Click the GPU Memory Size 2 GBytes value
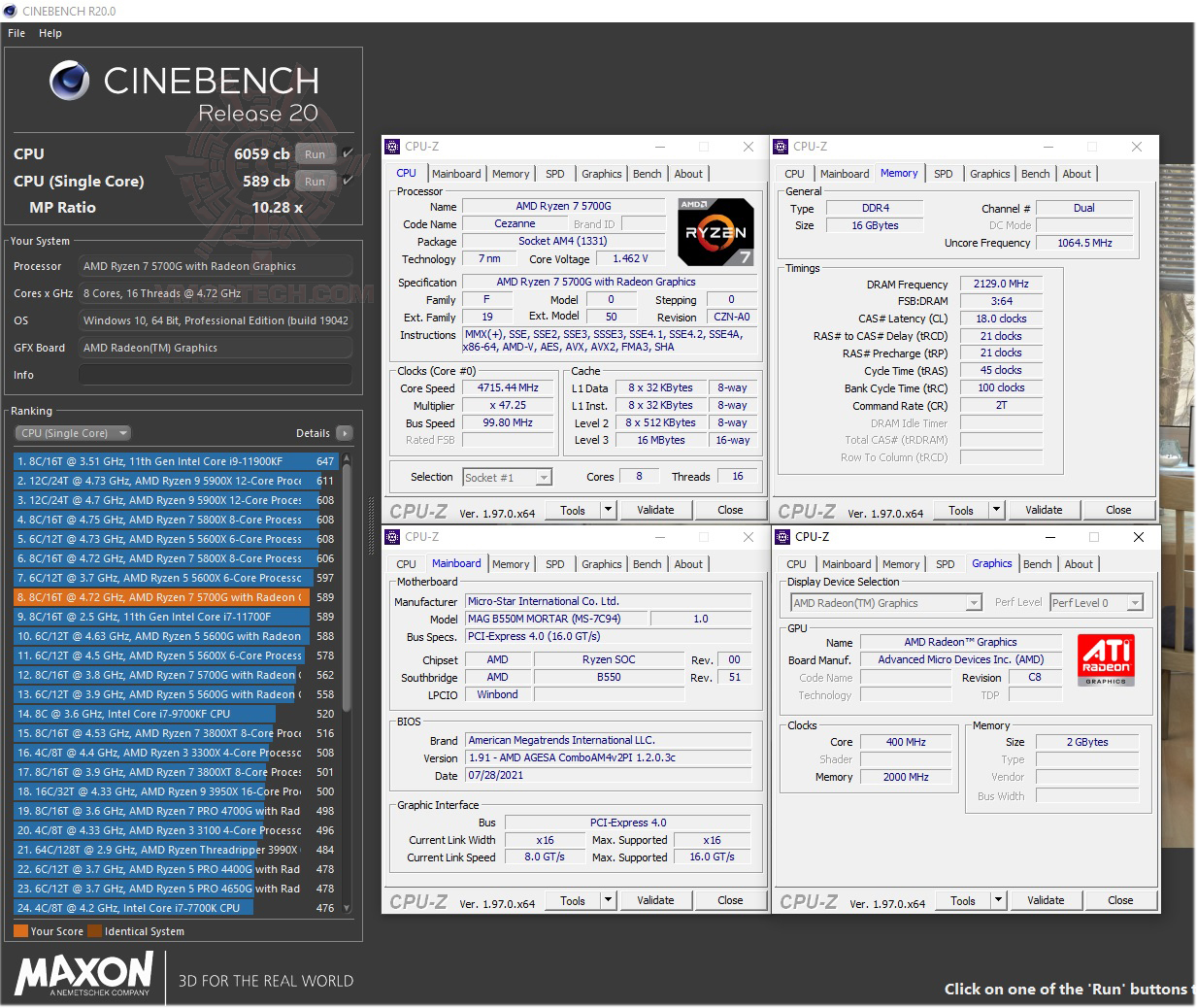Image resolution: width=1197 pixels, height=1008 pixels. tap(1087, 742)
